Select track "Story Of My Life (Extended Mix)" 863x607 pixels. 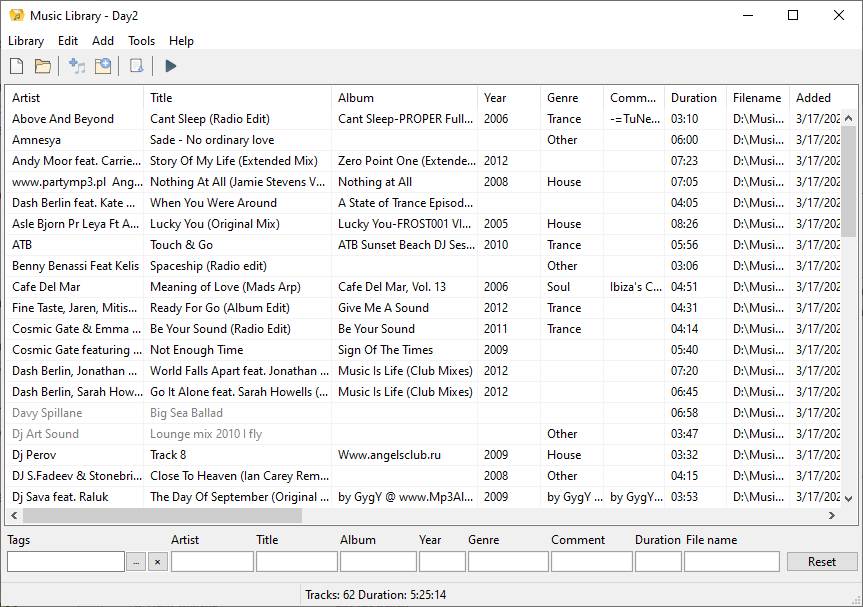(x=234, y=161)
